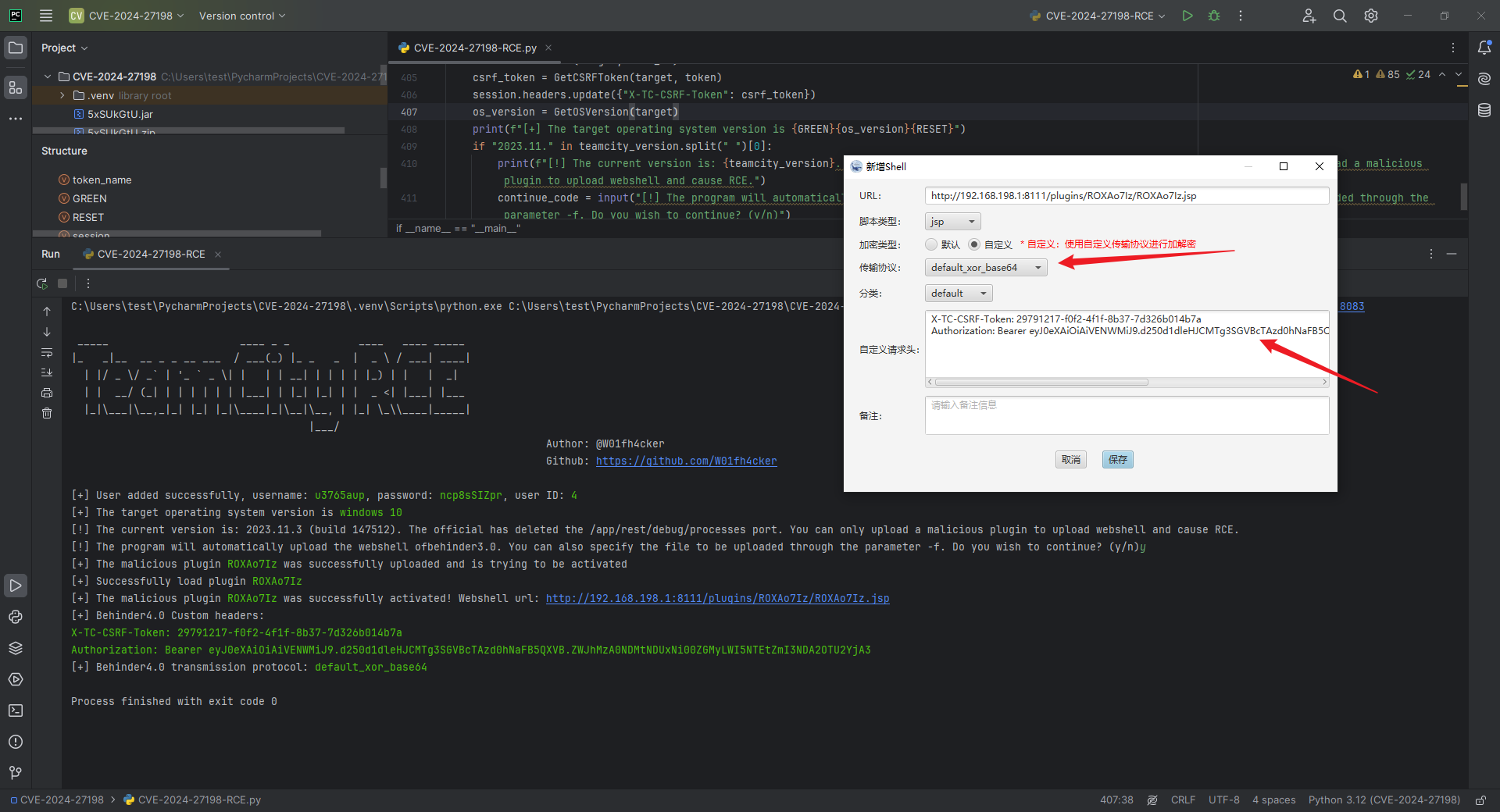Screen dimensions: 1500x812
Task: Select GREEN variable in Structure panel
Action: tap(89, 198)
